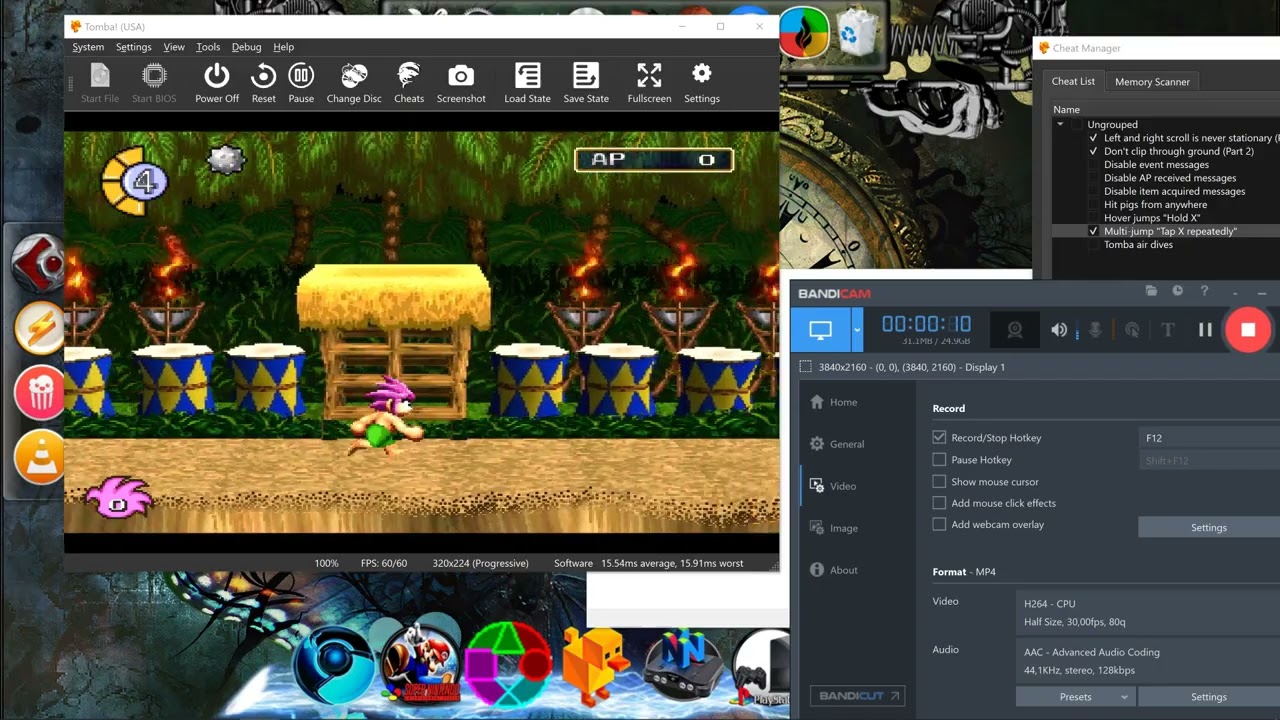Toggle Record/Stop Hotkey checkbox
This screenshot has height=720, width=1280.
[x=939, y=437]
